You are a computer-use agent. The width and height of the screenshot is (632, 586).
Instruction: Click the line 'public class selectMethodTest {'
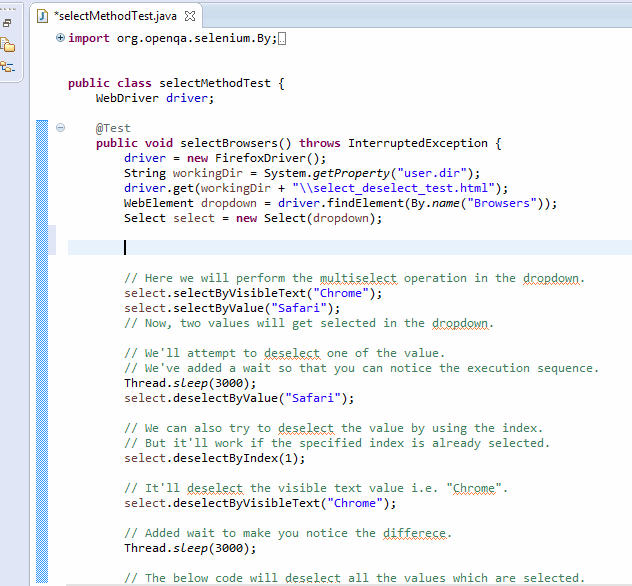point(176,83)
